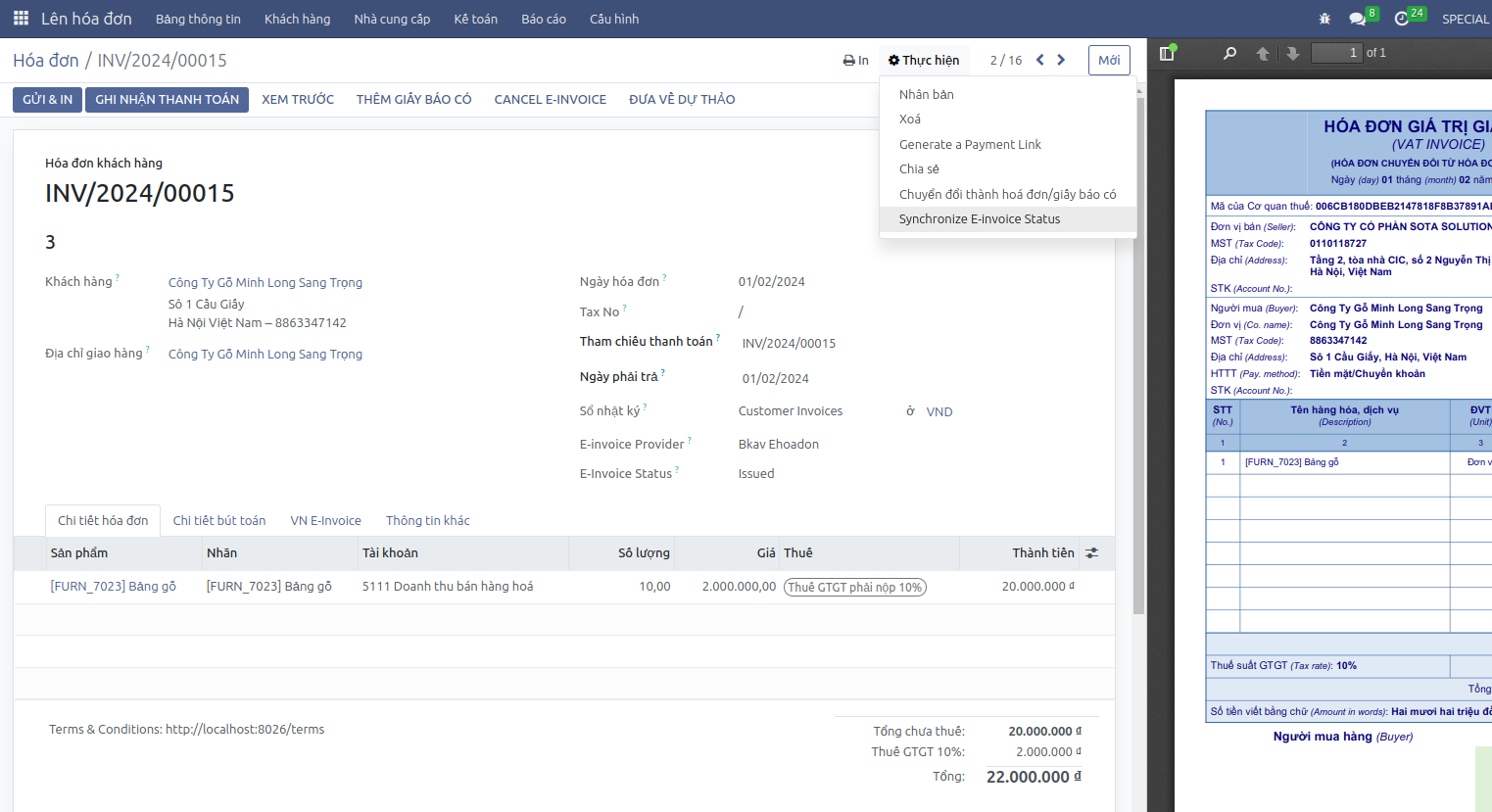
Task: Go to previous invoice record arrow
Action: [1040, 60]
